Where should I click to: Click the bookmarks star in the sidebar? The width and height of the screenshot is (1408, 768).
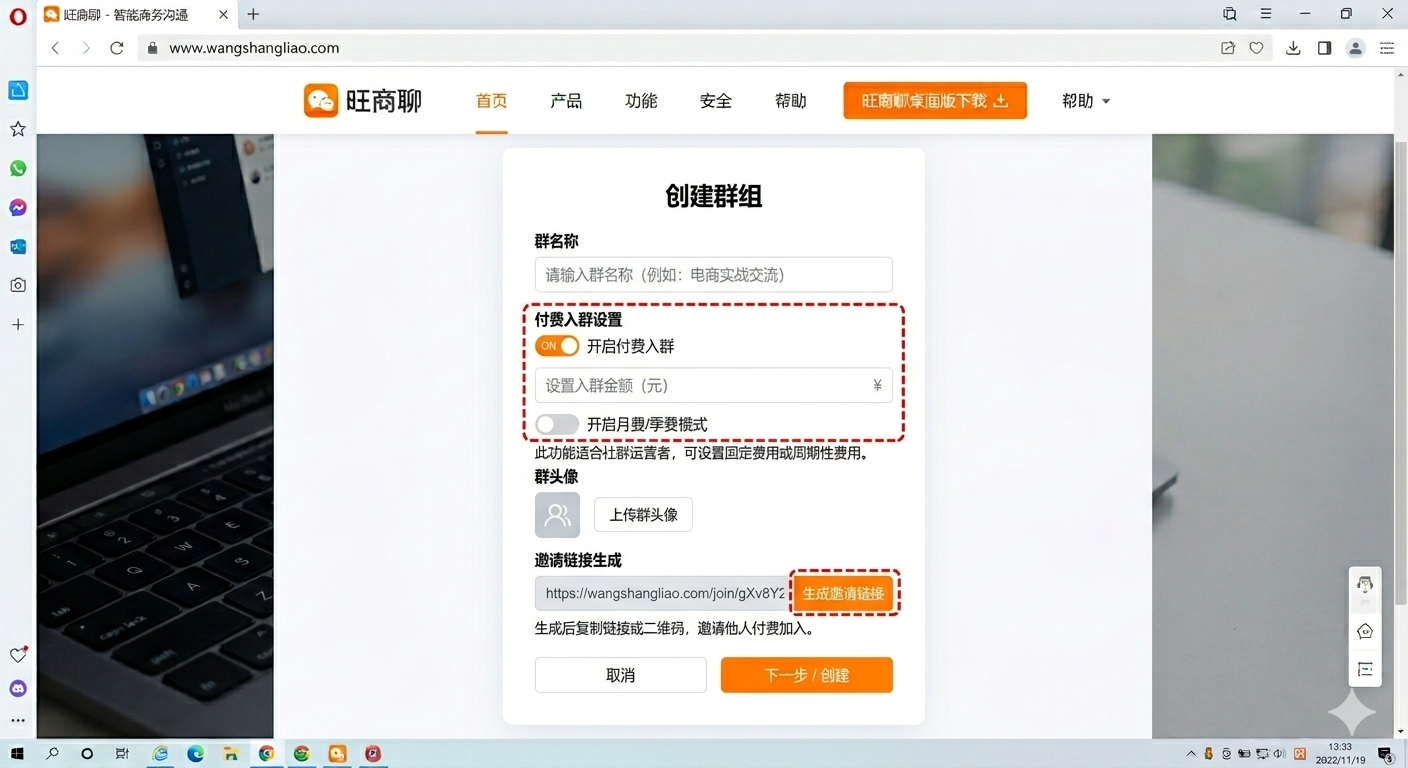tap(17, 129)
